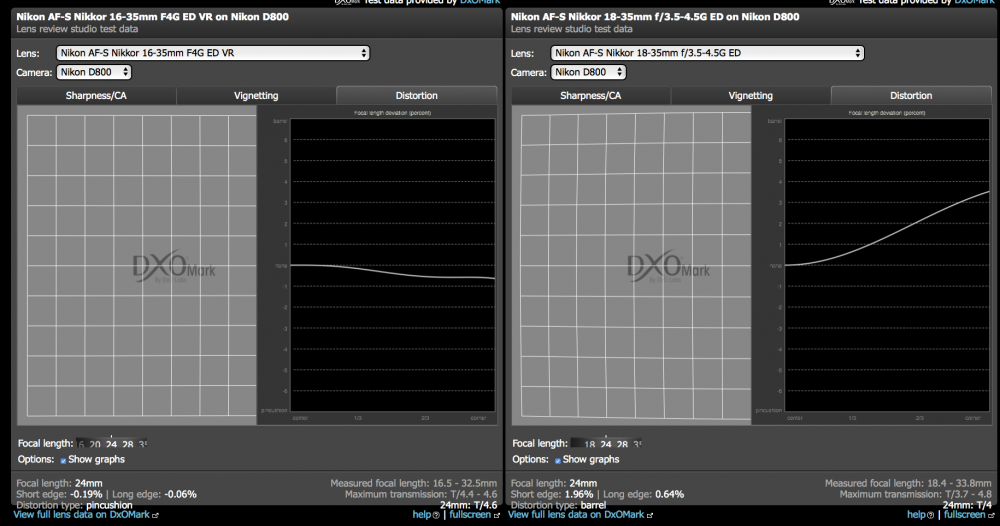Switch to Sharpness/CA tab in 16-35mm panel

pyautogui.click(x=96, y=96)
